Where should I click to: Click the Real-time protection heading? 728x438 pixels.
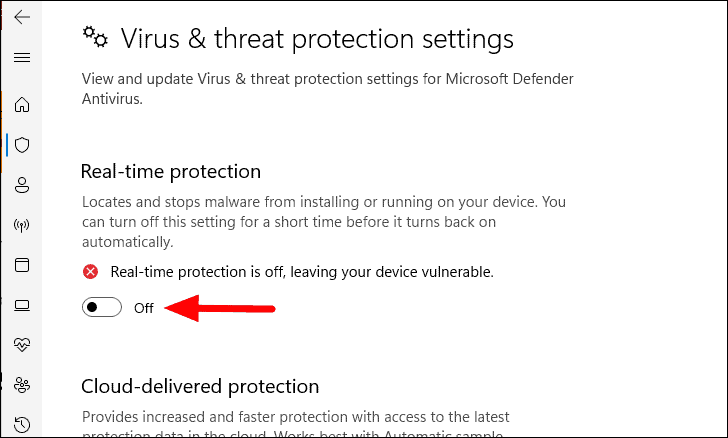pos(171,172)
